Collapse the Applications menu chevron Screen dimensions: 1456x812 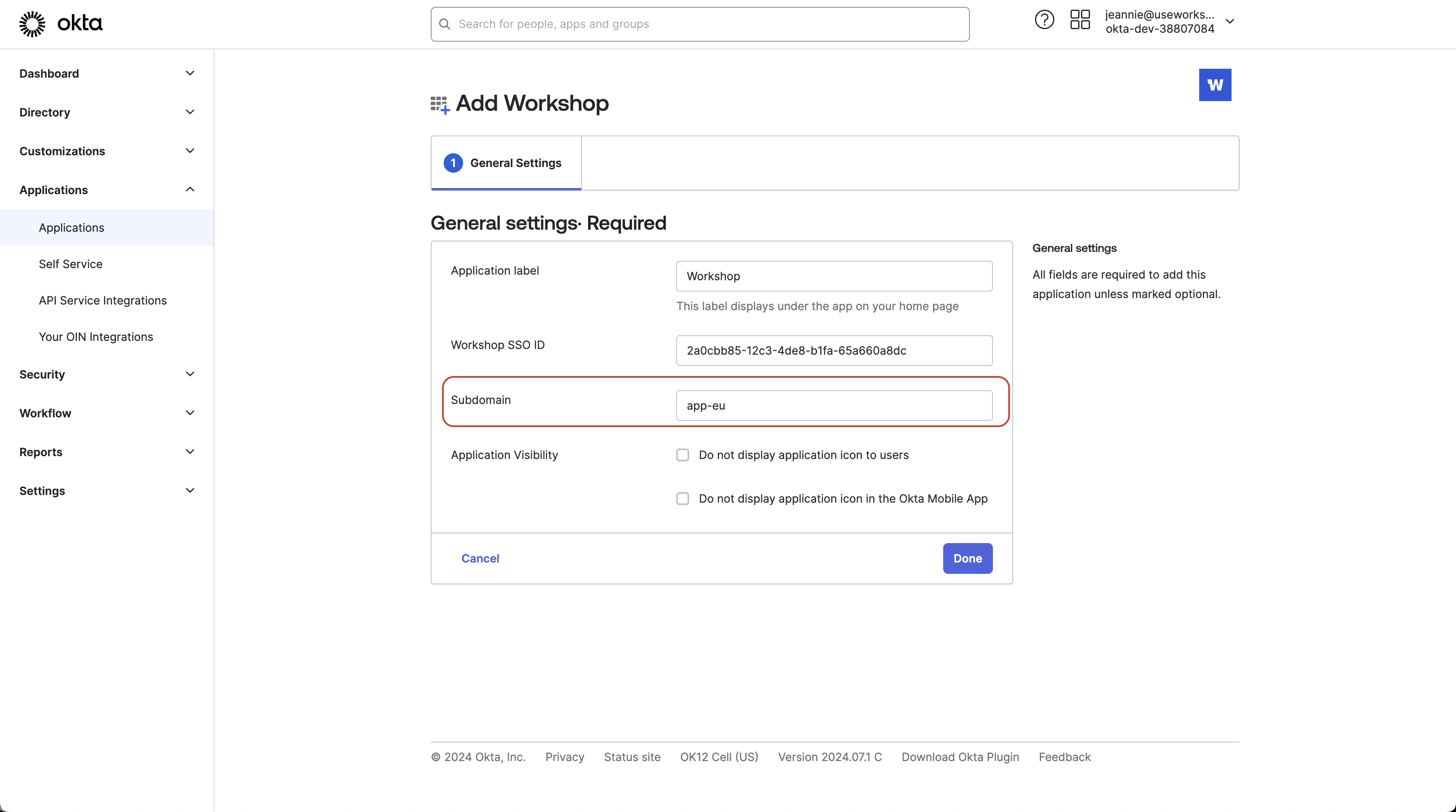(190, 189)
